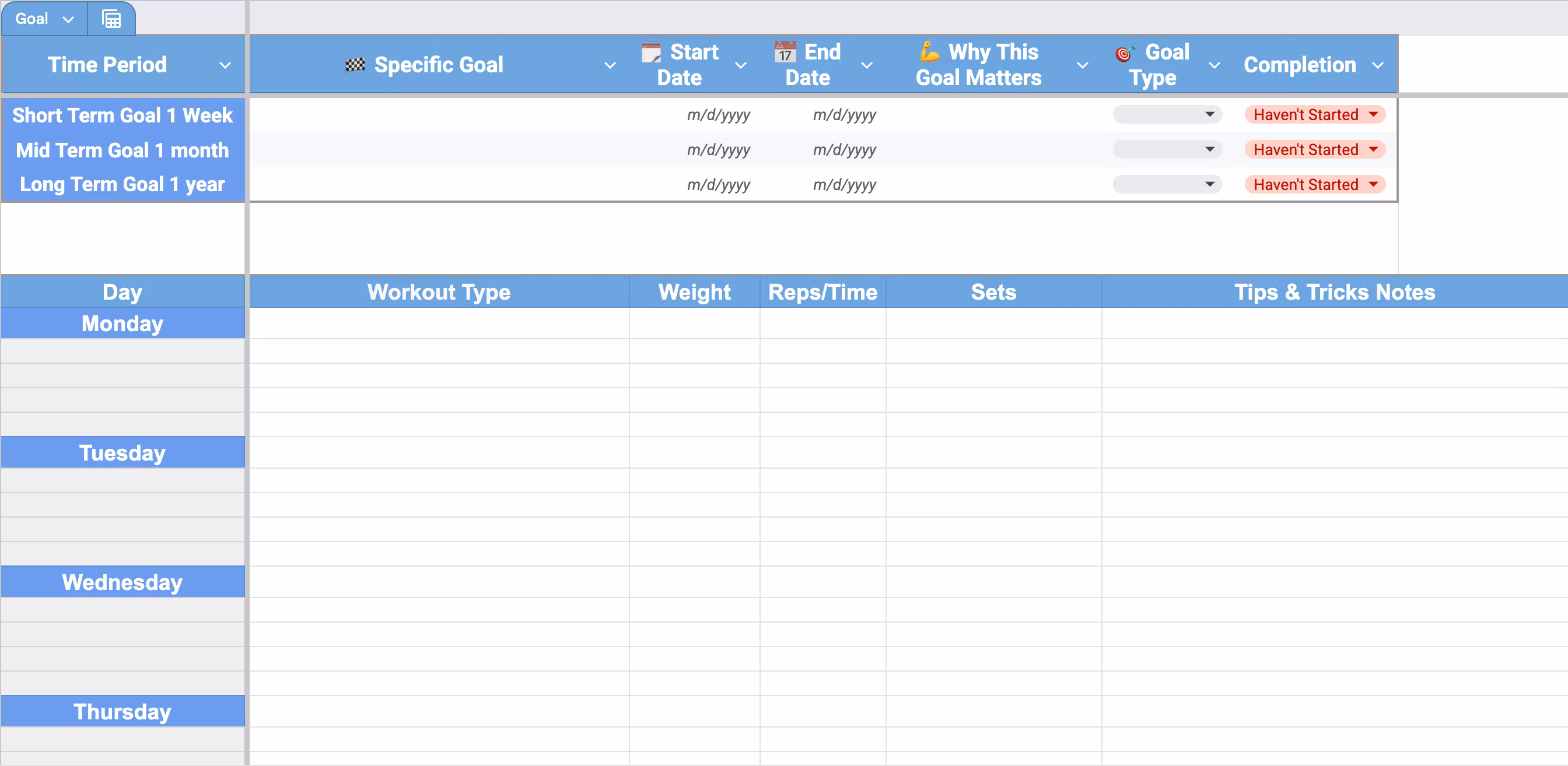
Task: Click End Date field for Long Term Goal
Action: click(x=843, y=185)
